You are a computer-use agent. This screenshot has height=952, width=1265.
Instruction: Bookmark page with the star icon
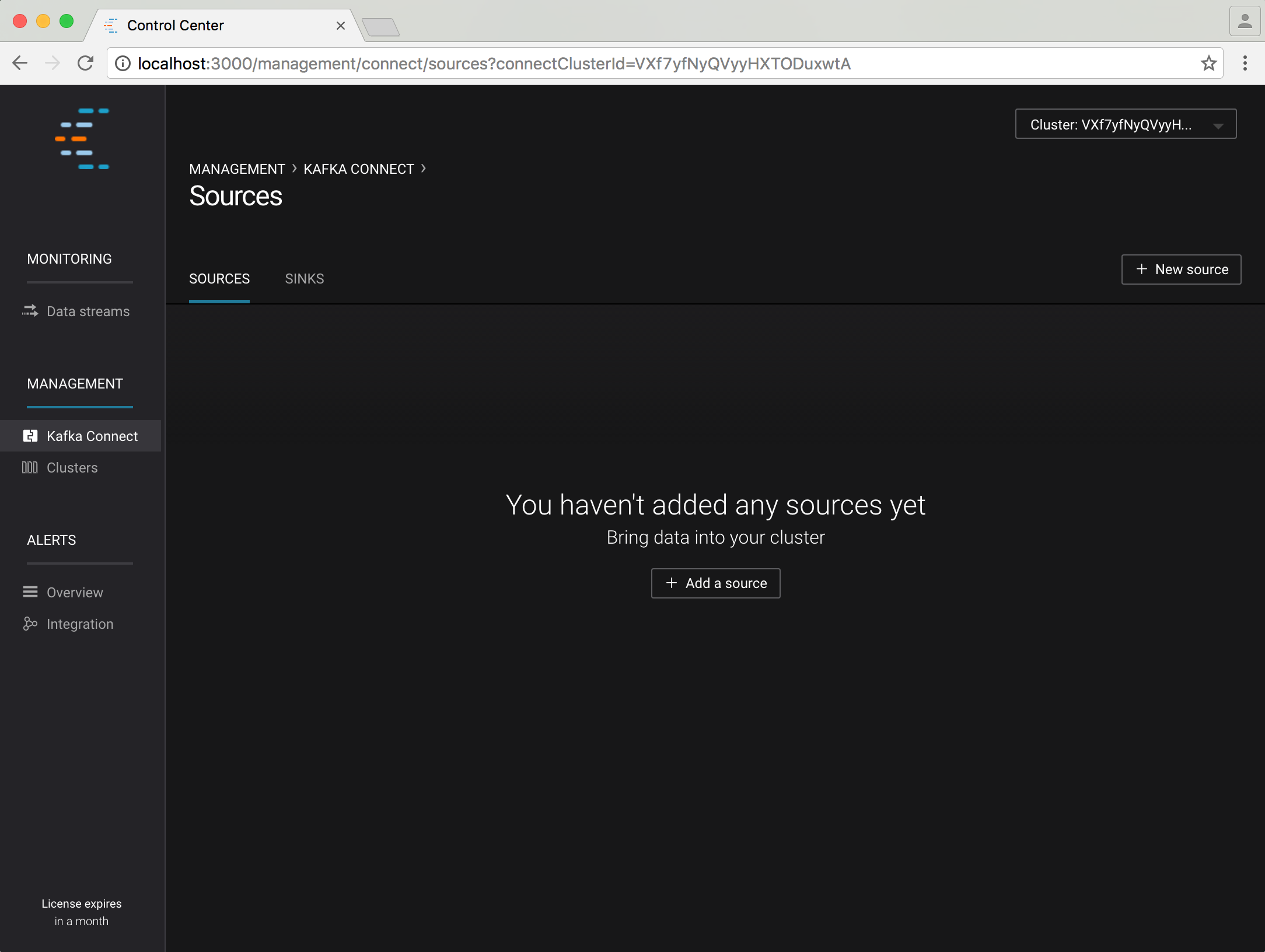coord(1208,63)
